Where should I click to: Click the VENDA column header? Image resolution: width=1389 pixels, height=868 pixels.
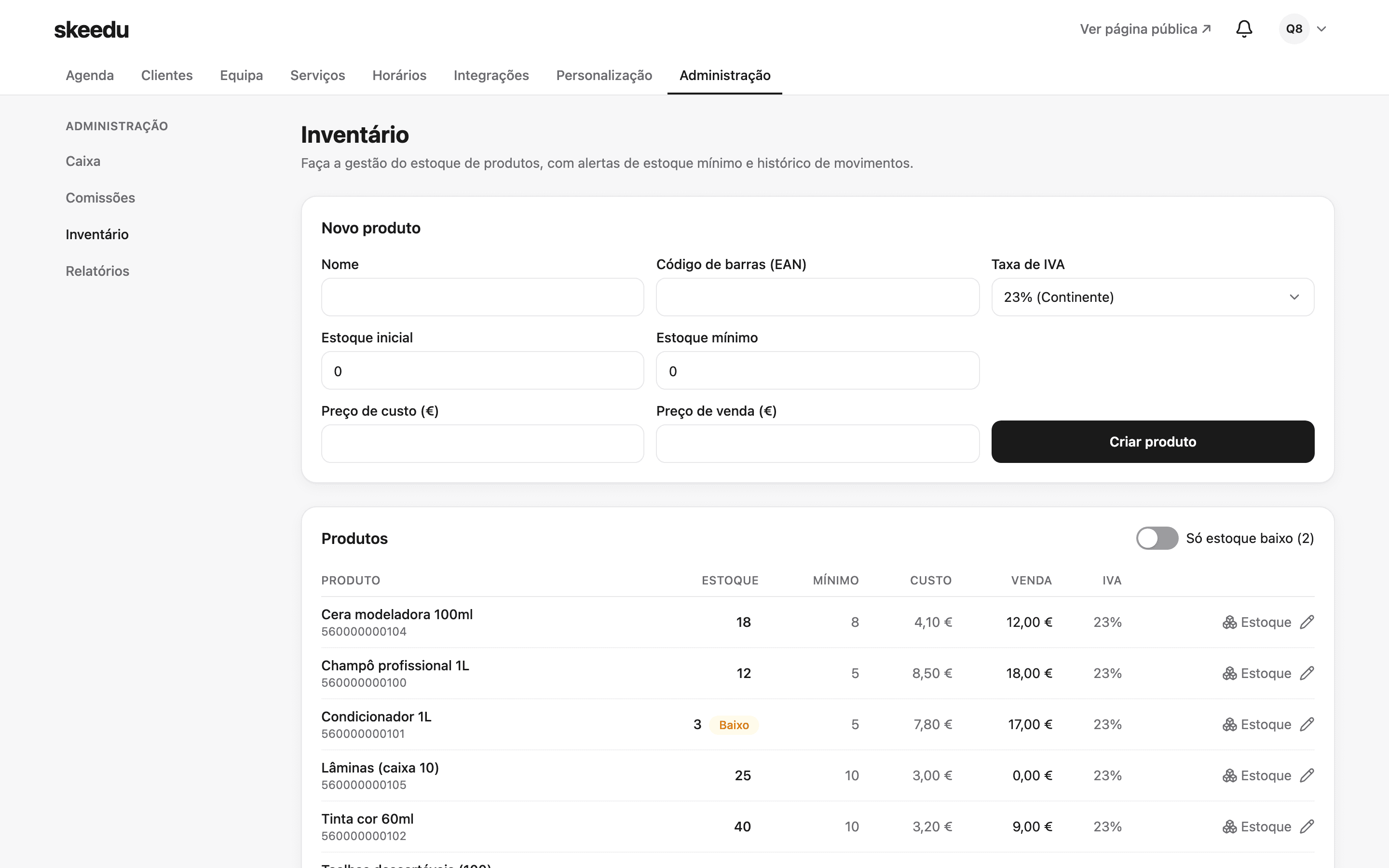tap(1031, 581)
